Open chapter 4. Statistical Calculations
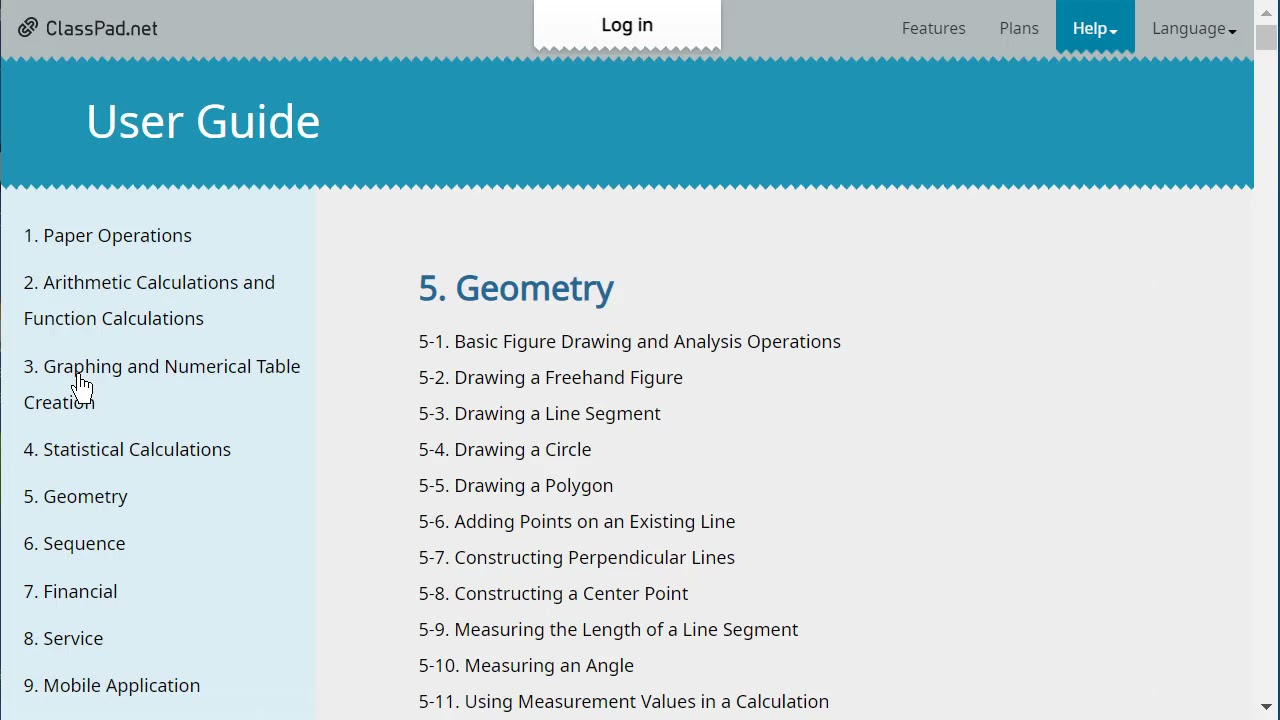 (127, 449)
